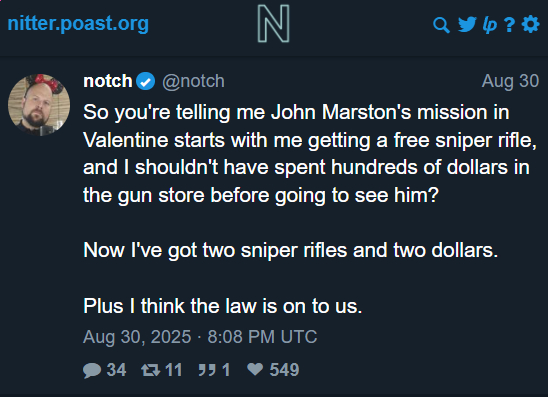Viewport: 548px width, 397px height.
Task: Click the reply bubble icon
Action: tap(92, 370)
